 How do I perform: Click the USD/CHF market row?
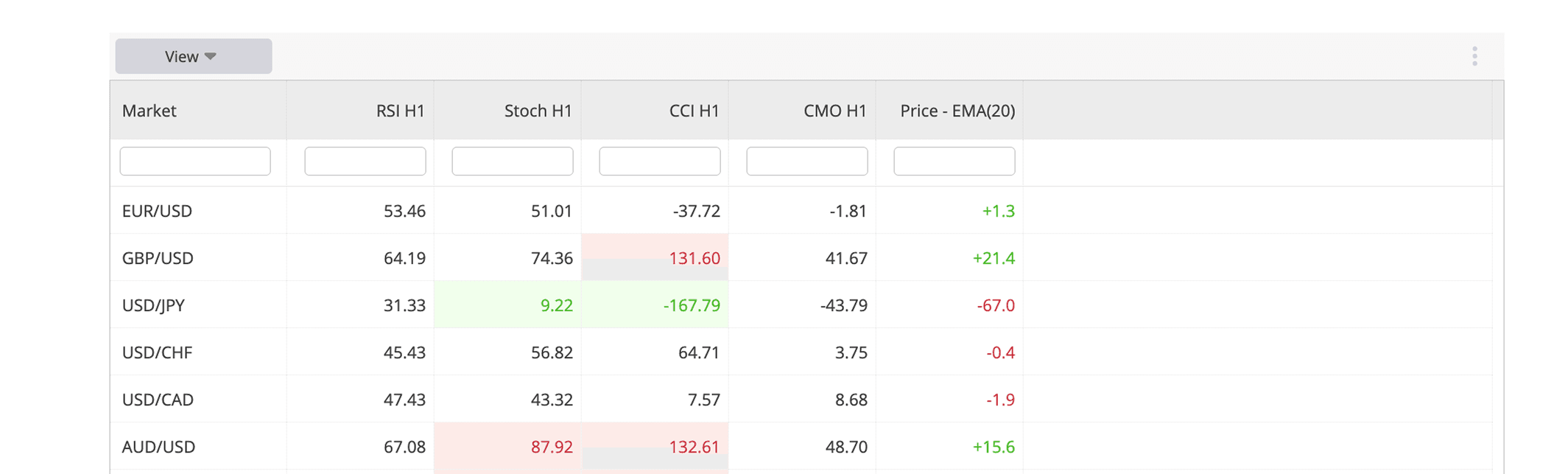tap(157, 352)
